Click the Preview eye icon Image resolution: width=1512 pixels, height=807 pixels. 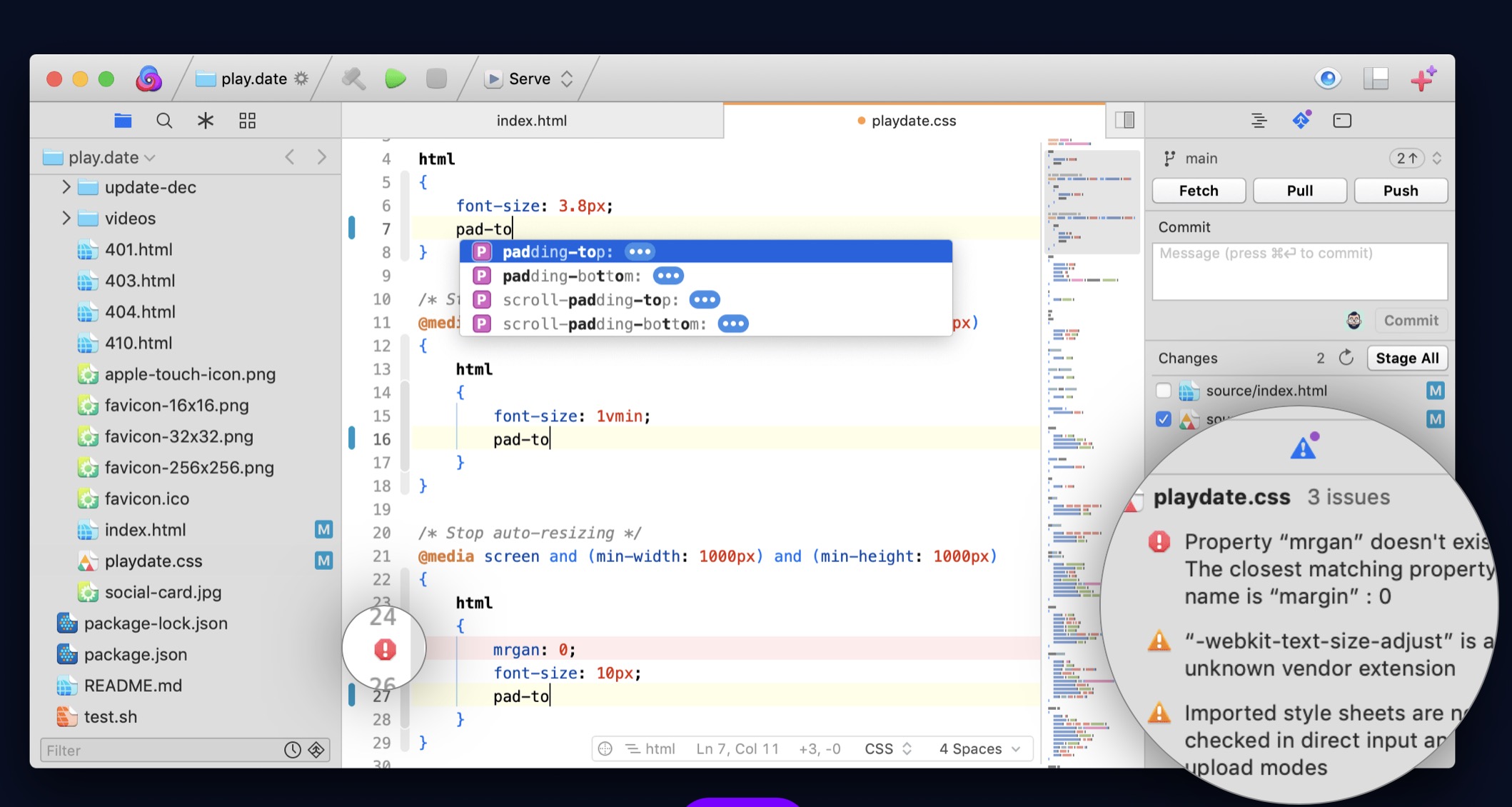click(1328, 79)
